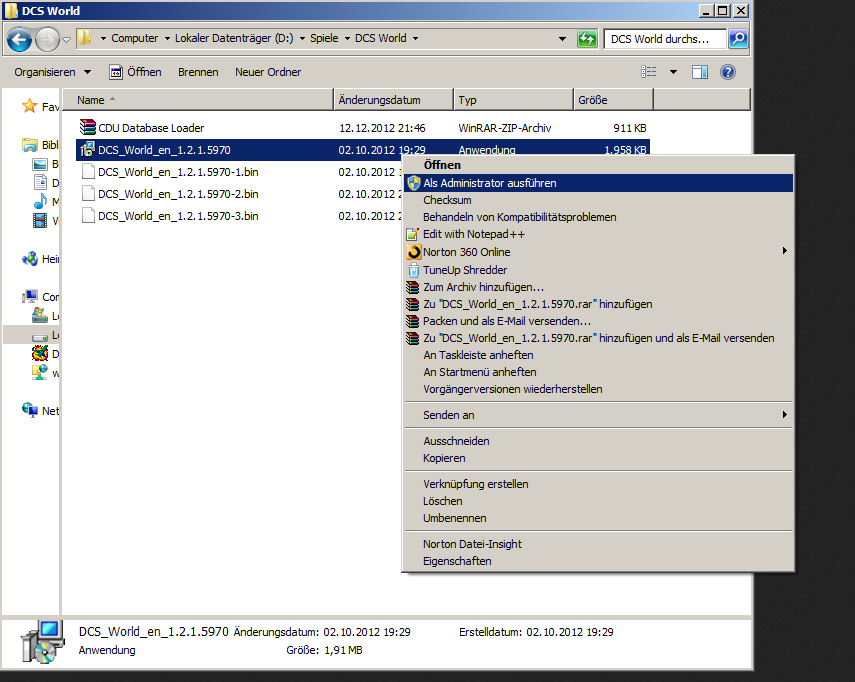855x682 pixels.
Task: Go back with the Back arrow button
Action: 20,39
